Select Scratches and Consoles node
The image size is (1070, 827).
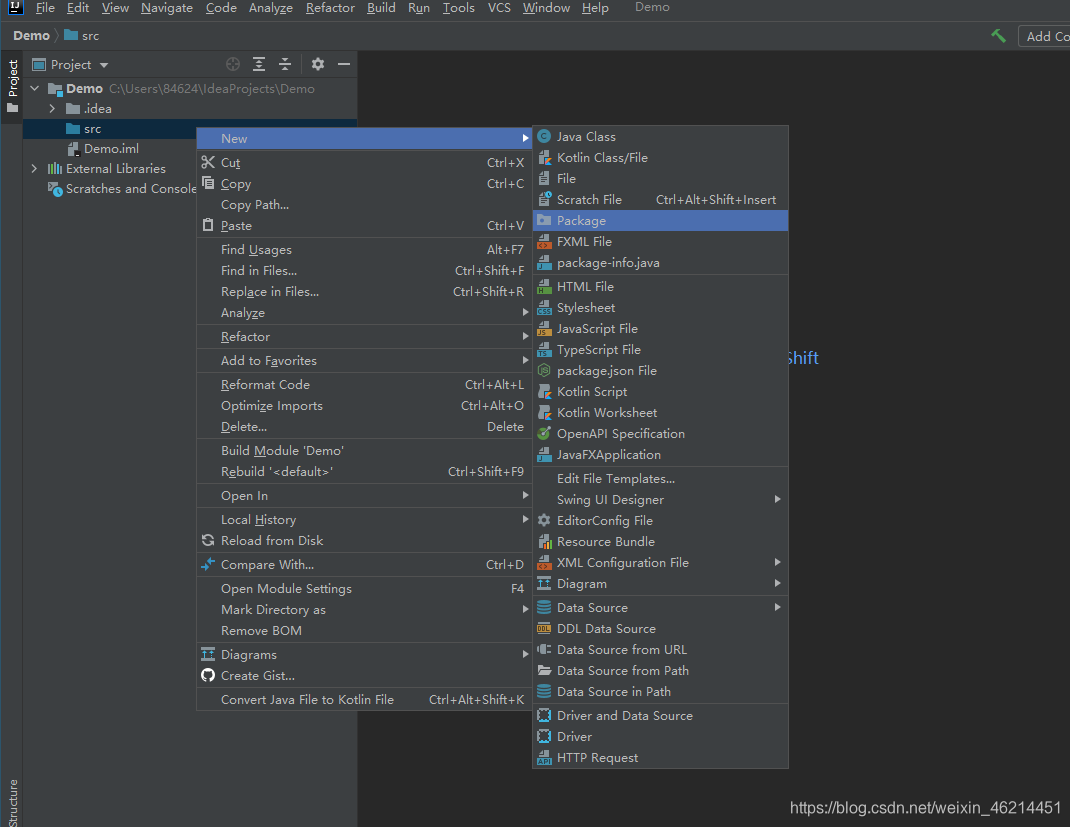[x=123, y=188]
